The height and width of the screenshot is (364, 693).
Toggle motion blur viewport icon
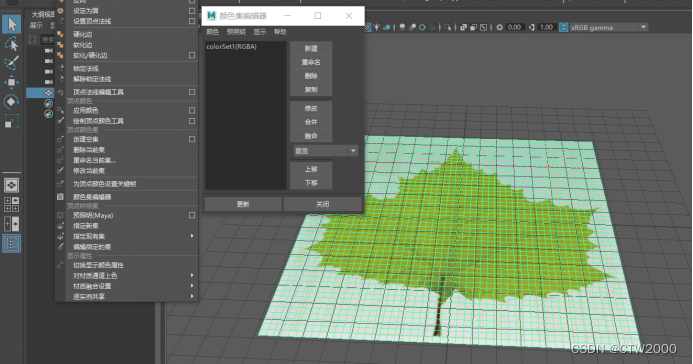pyautogui.click(x=412, y=27)
